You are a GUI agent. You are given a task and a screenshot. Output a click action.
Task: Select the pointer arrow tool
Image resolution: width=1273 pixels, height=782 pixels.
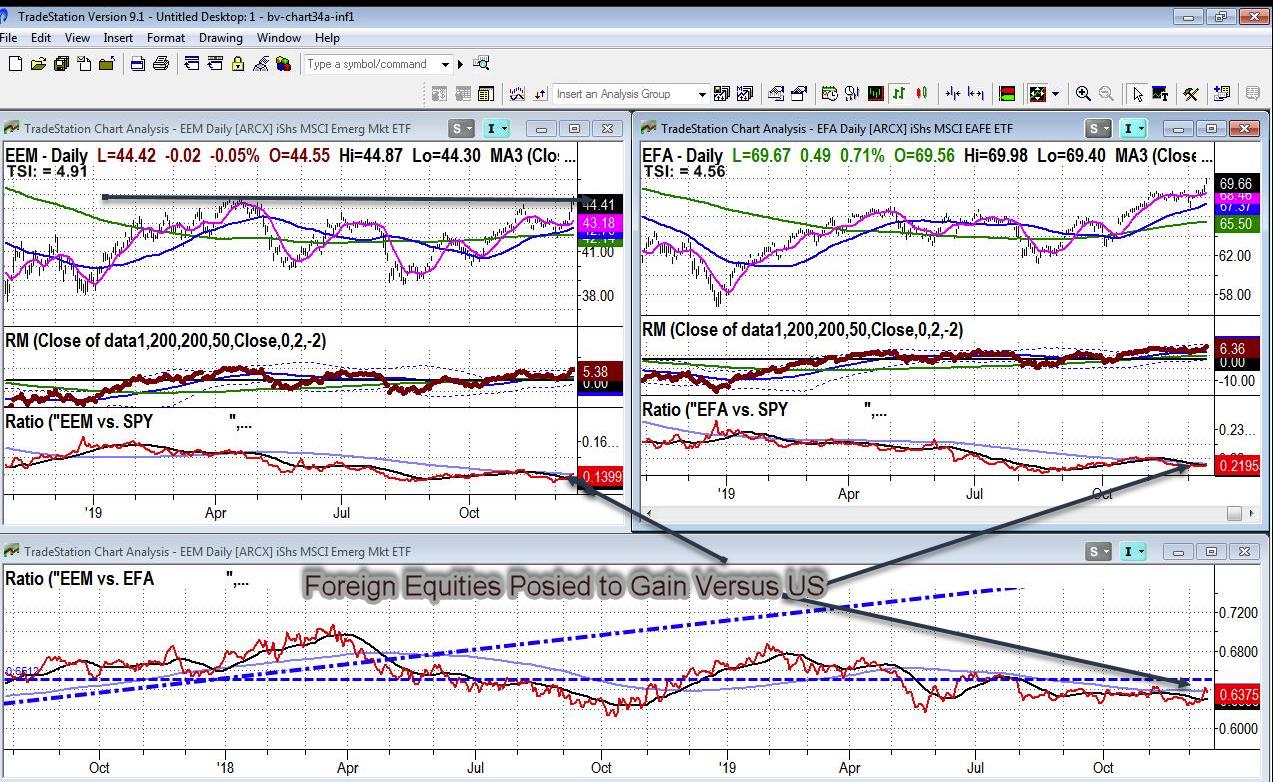tap(1137, 93)
